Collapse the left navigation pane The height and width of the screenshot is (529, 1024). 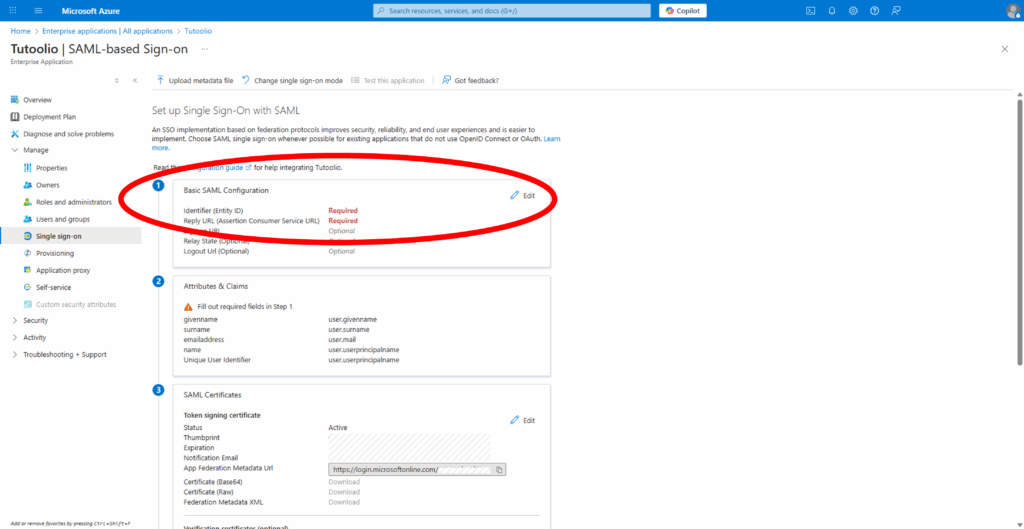pos(135,80)
